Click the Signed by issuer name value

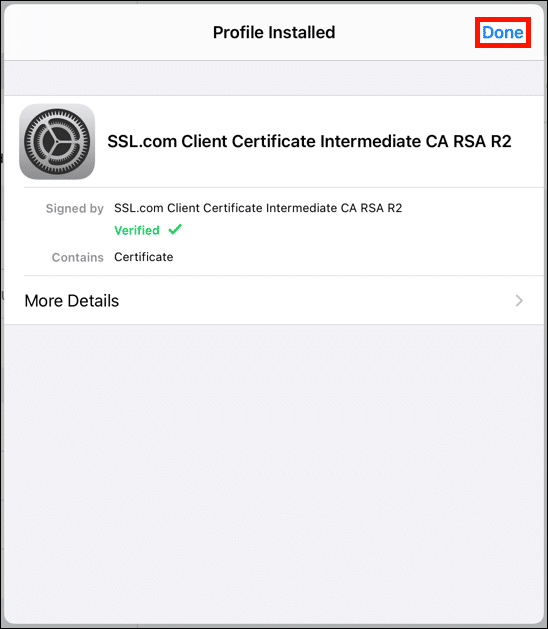(x=258, y=208)
